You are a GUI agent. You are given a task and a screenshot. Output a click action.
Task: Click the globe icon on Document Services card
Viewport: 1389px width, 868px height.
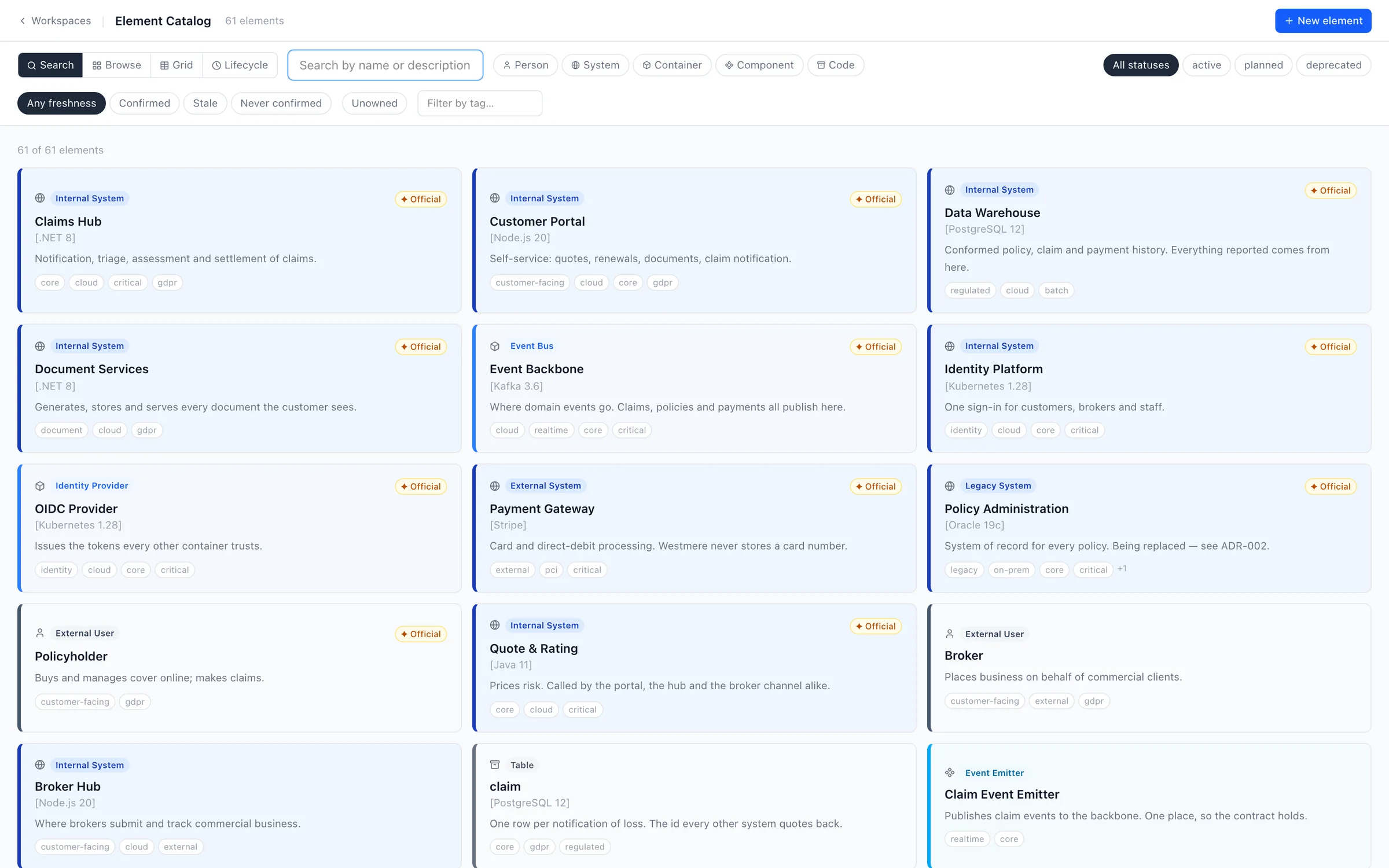coord(40,346)
